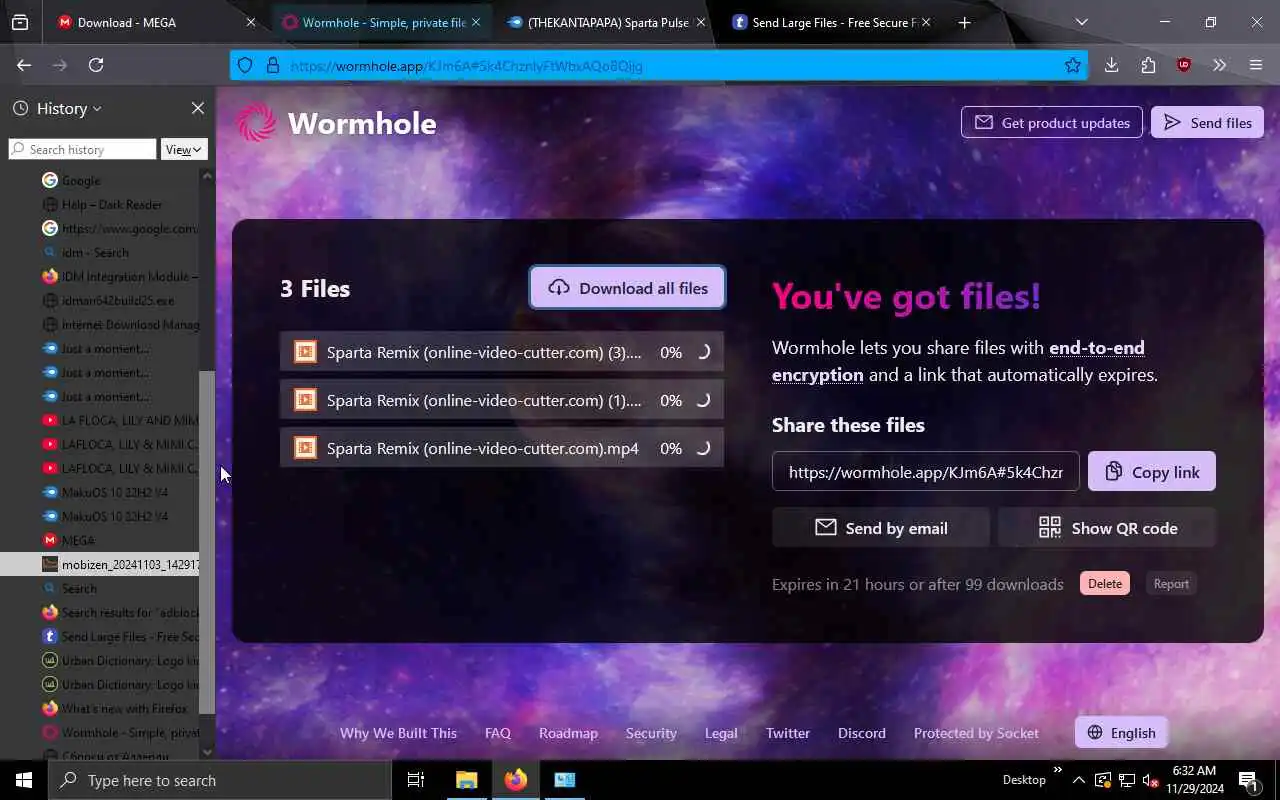Go back using the browser back arrow
This screenshot has height=800, width=1280.
(24, 65)
